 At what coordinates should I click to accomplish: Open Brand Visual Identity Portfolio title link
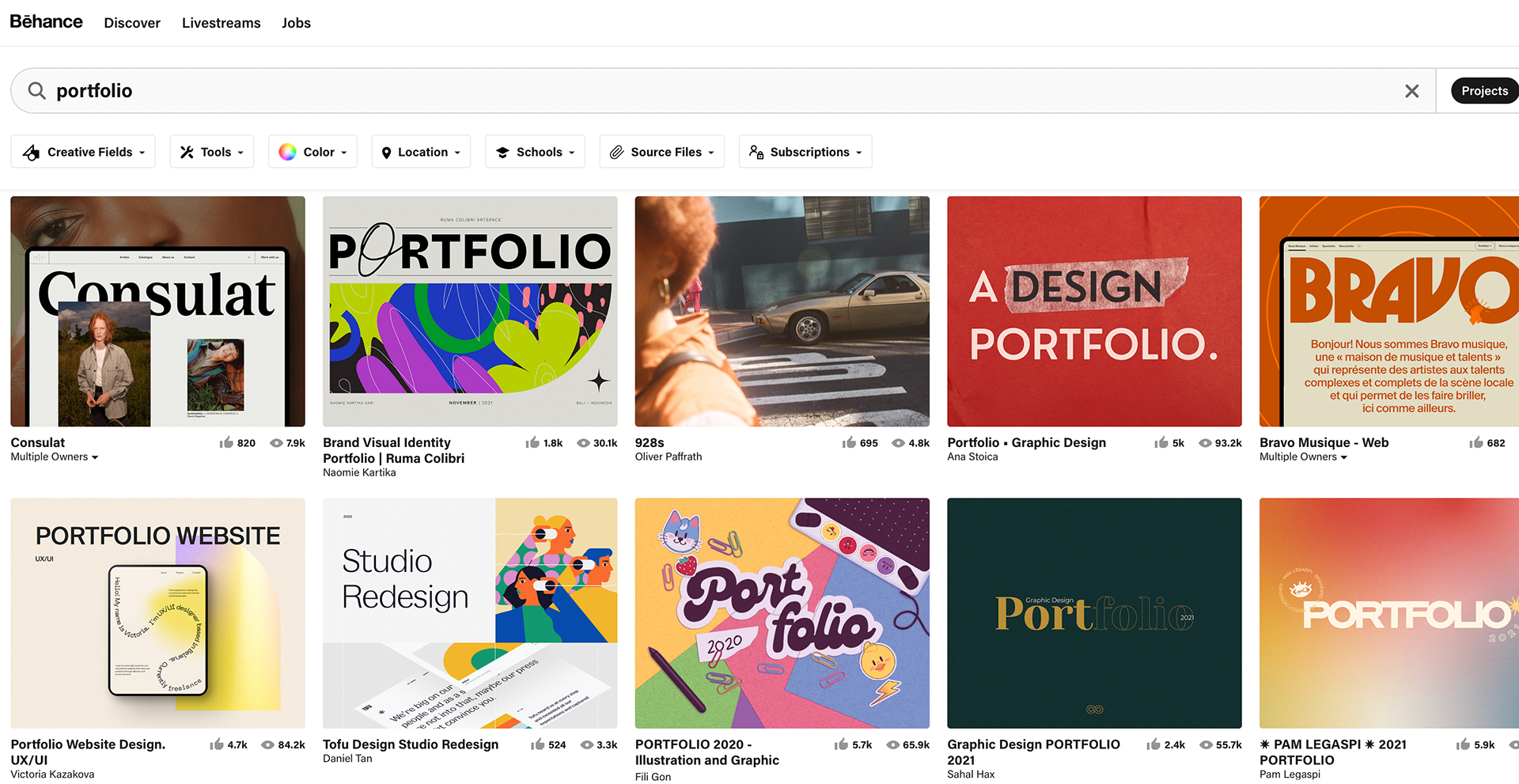click(394, 450)
